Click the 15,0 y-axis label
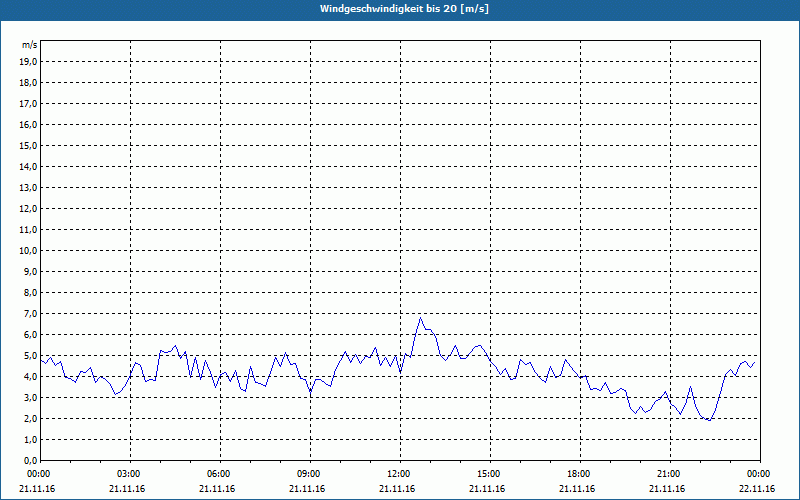The height and width of the screenshot is (500, 800). [x=28, y=145]
